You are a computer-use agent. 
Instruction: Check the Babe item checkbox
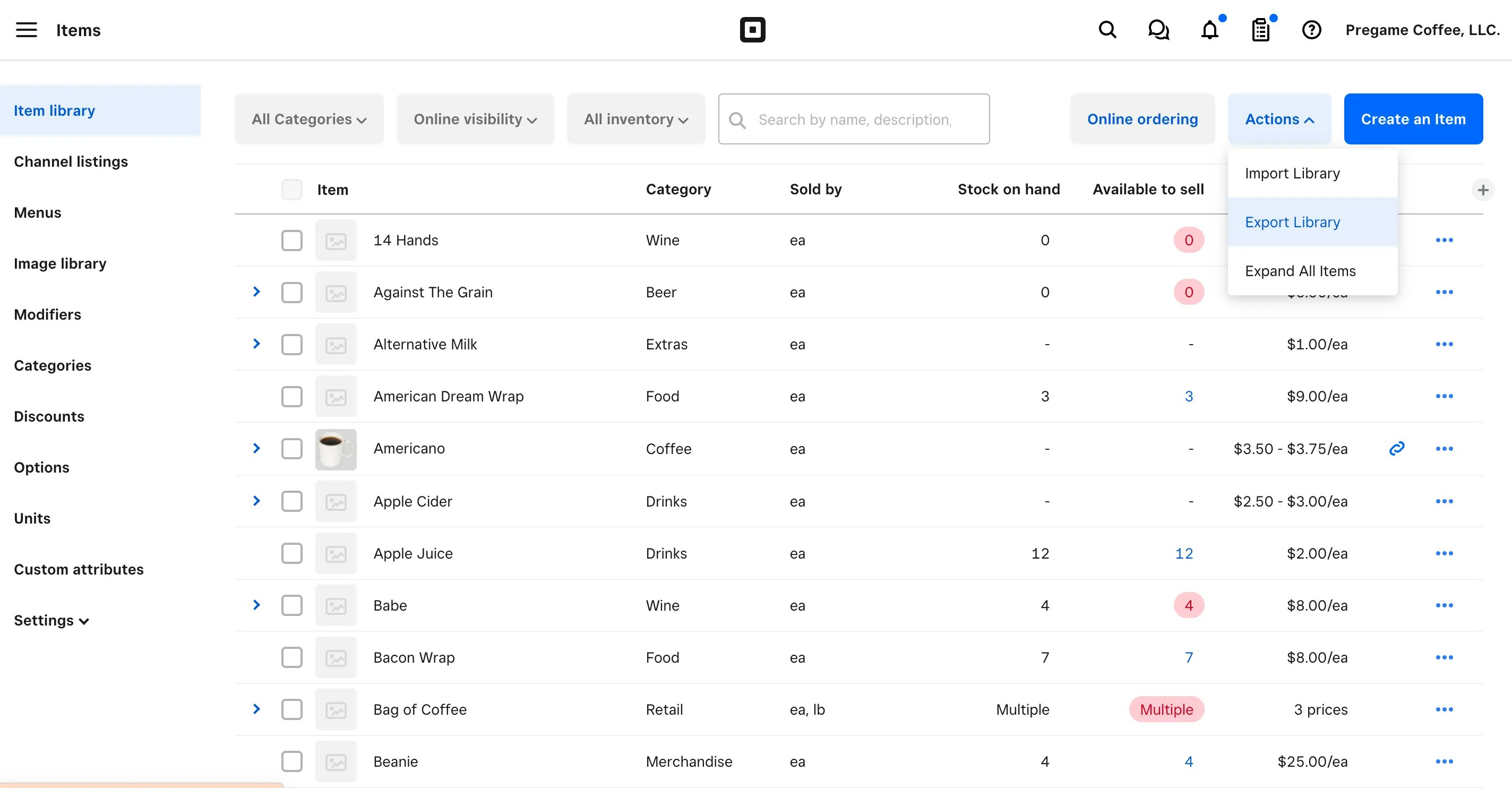point(291,605)
